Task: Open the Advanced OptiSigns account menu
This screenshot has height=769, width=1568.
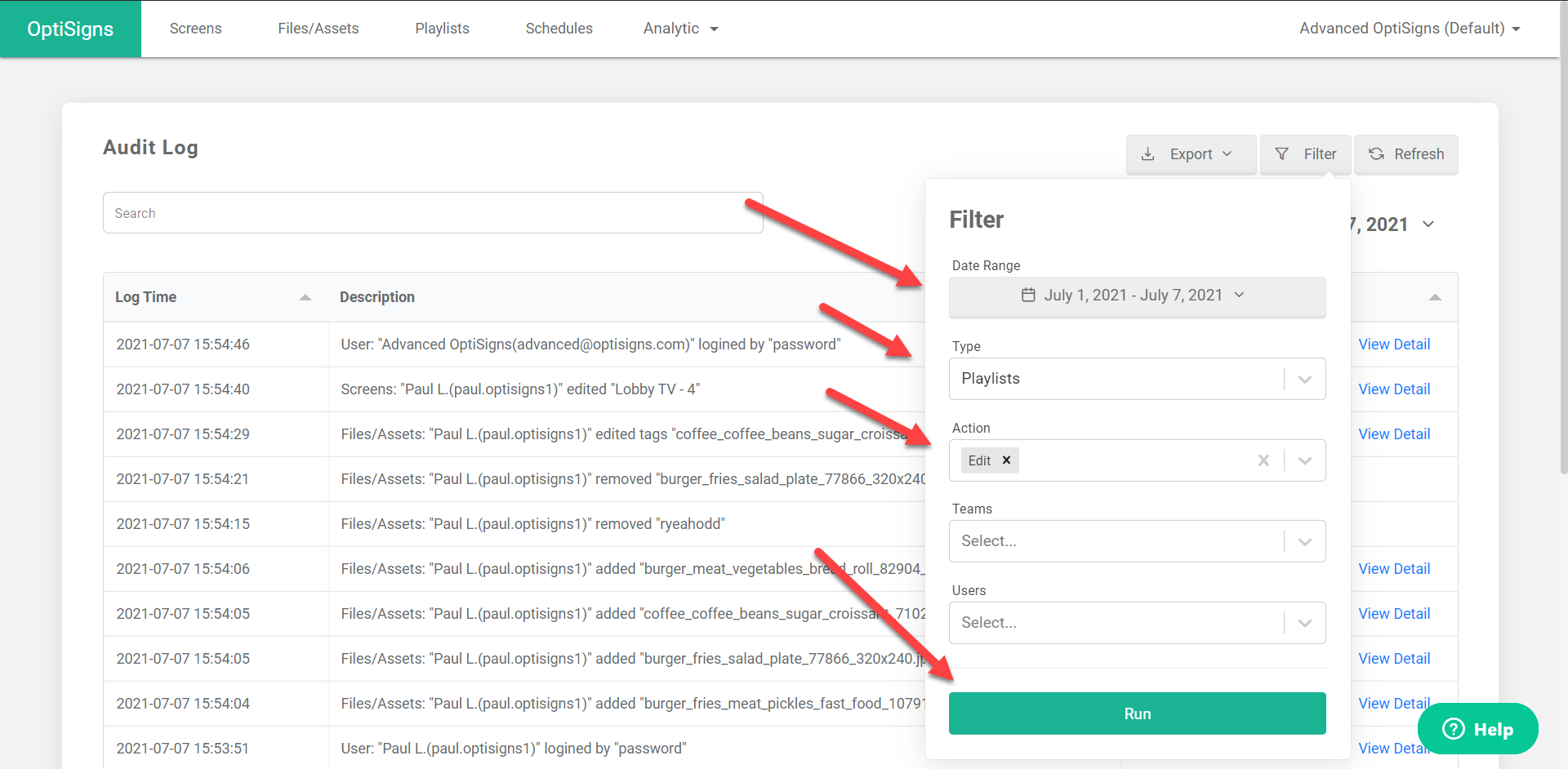Action: pos(1409,29)
